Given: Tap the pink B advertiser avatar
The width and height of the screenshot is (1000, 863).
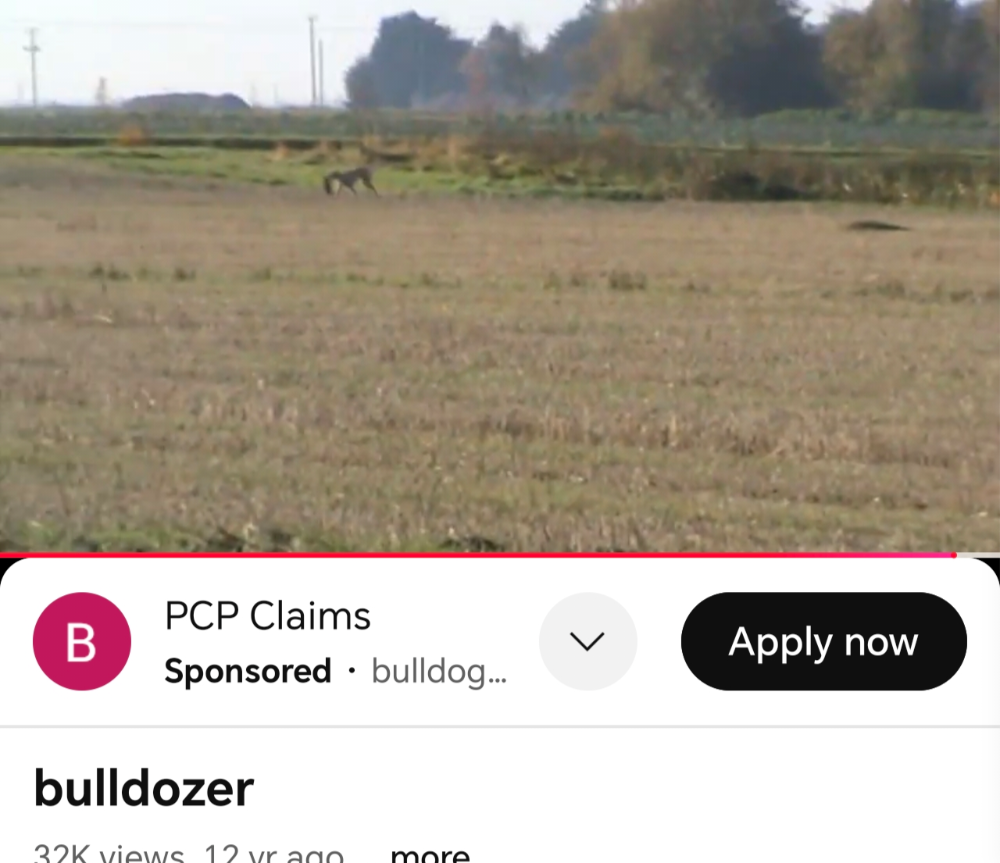Looking at the screenshot, I should (82, 641).
